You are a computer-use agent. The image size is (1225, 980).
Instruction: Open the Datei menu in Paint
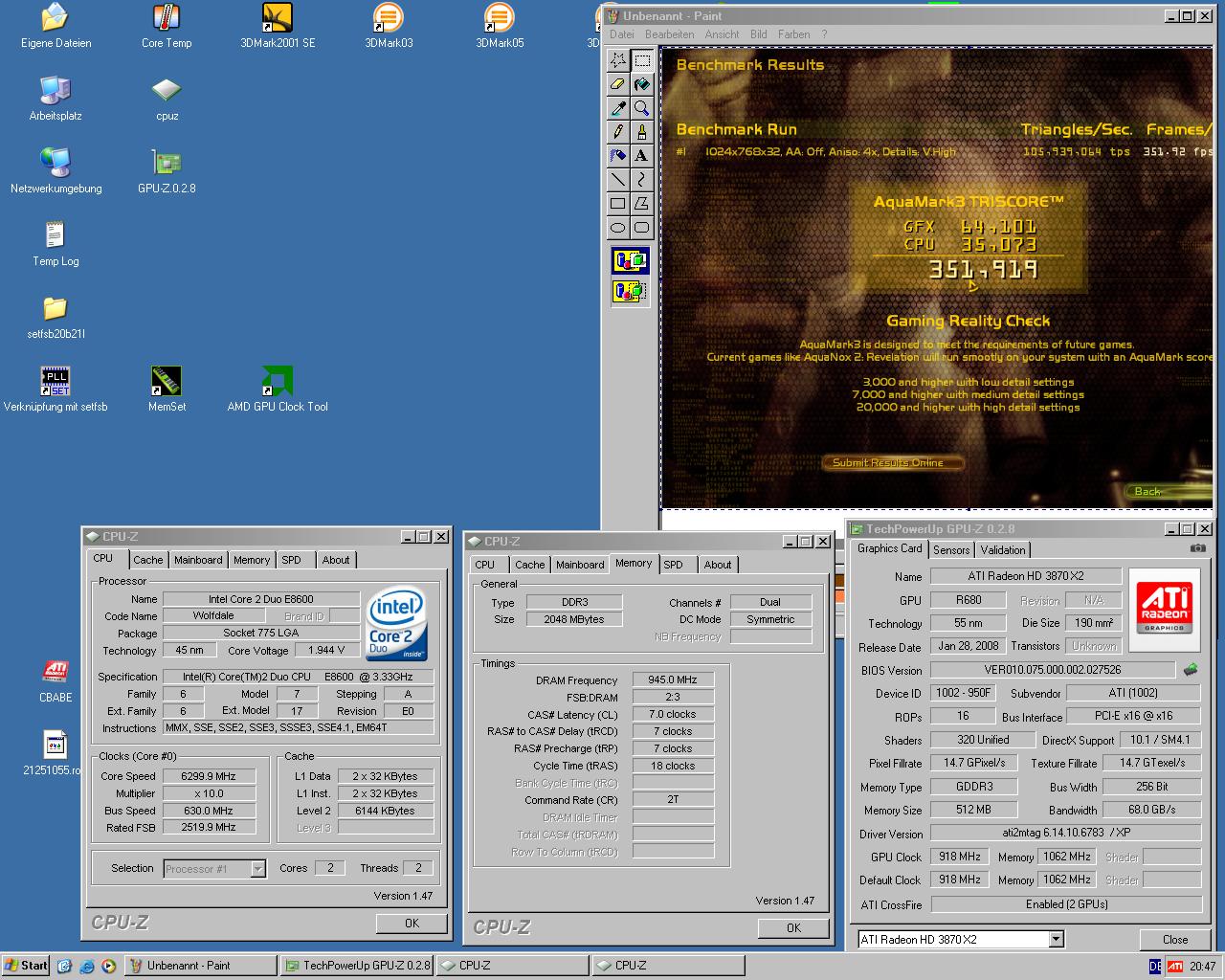click(622, 34)
